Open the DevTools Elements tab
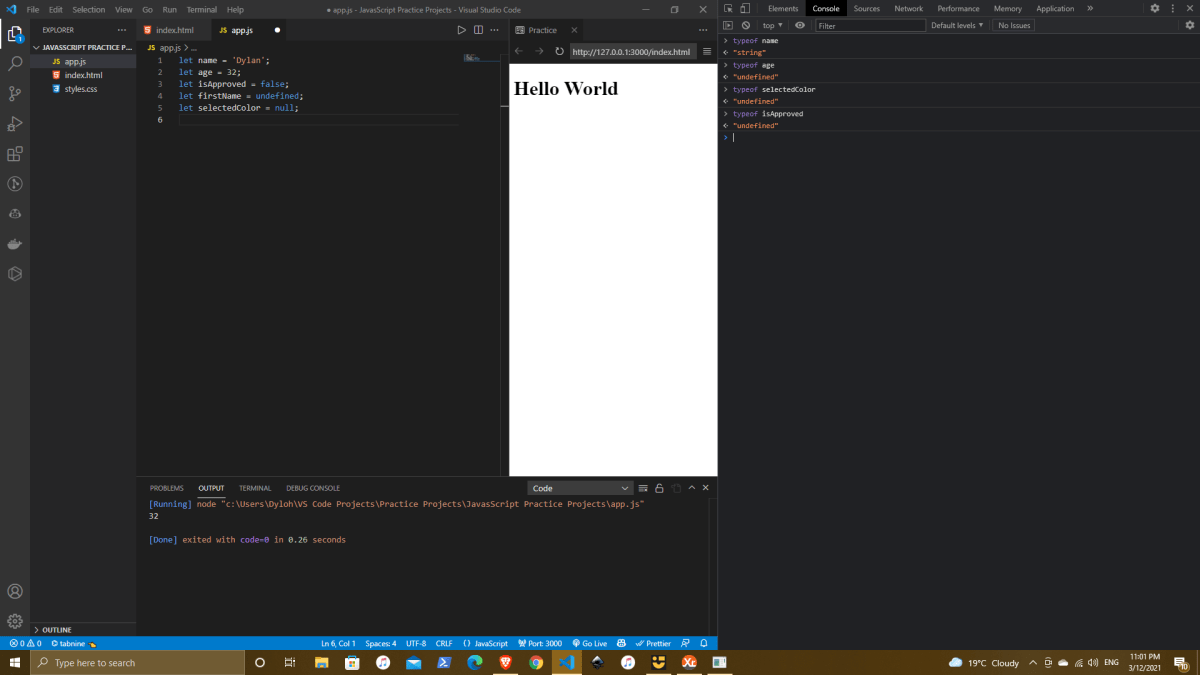The image size is (1200, 675). tap(783, 8)
